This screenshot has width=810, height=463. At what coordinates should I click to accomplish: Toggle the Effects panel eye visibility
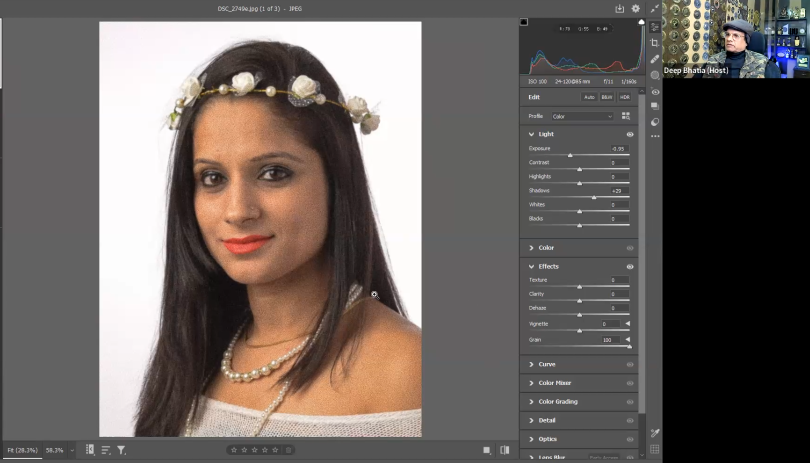point(630,267)
